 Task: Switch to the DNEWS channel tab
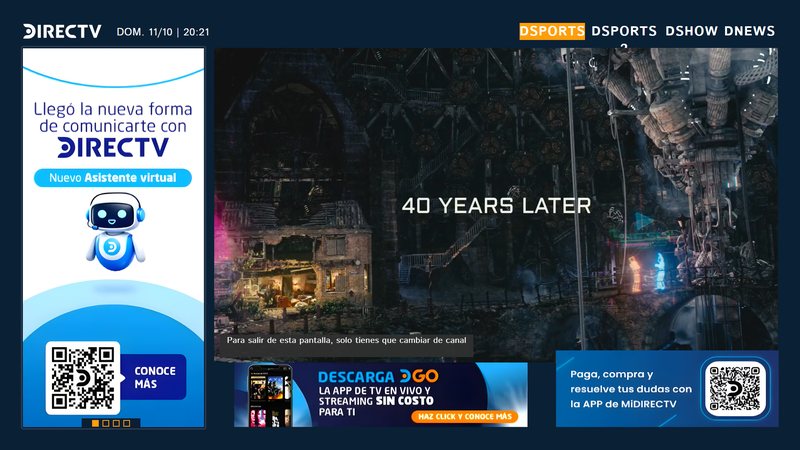(x=749, y=31)
